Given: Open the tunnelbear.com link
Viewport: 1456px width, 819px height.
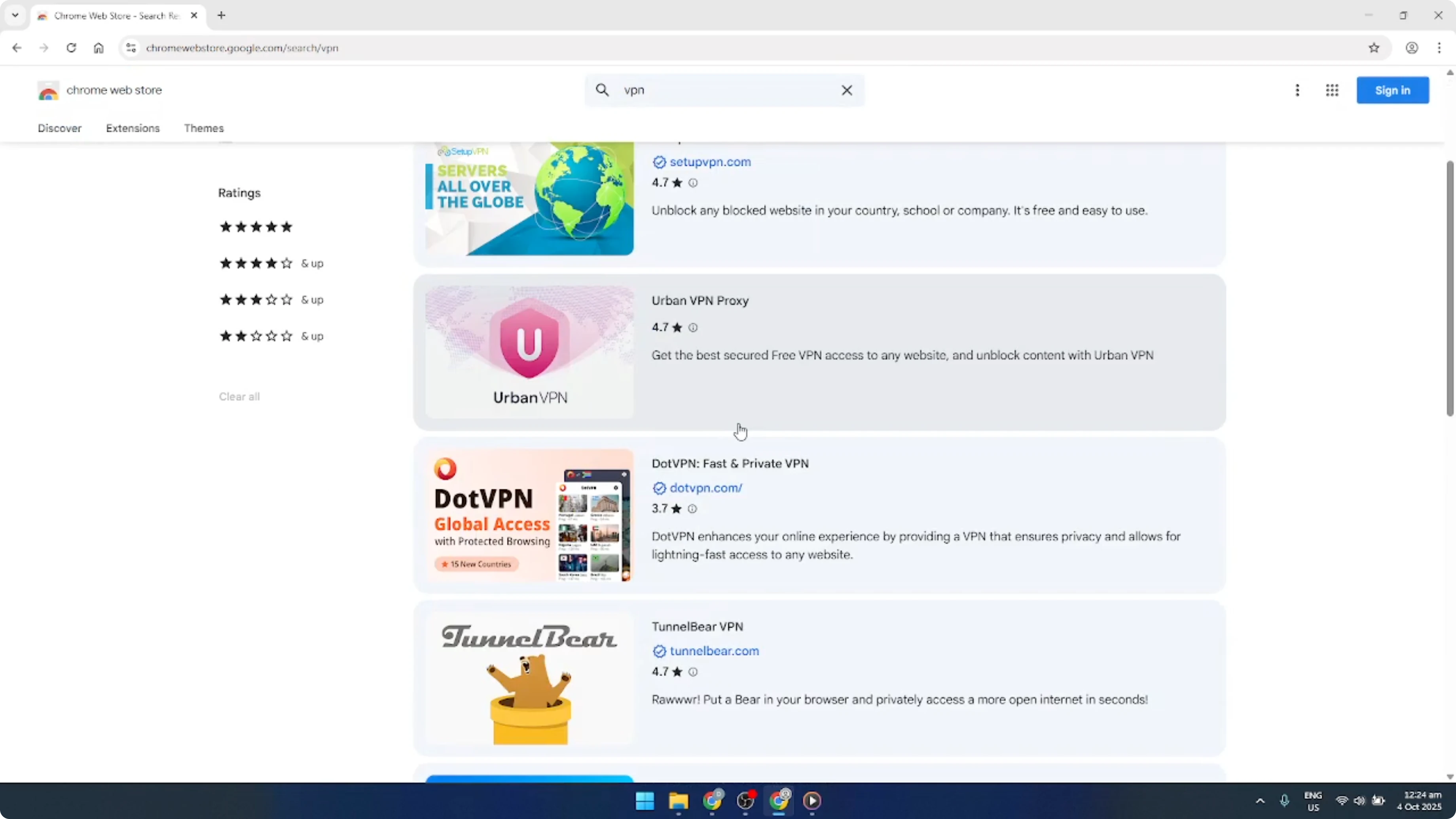Looking at the screenshot, I should point(715,650).
